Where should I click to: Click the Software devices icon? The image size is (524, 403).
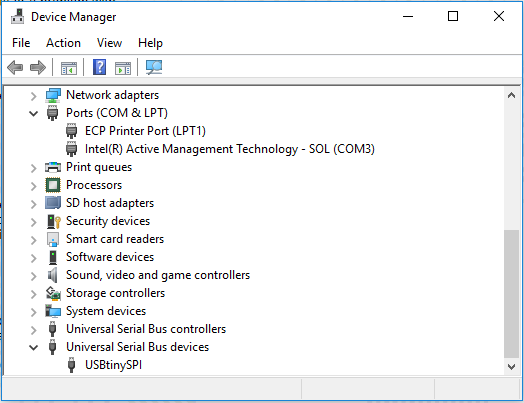[53, 257]
